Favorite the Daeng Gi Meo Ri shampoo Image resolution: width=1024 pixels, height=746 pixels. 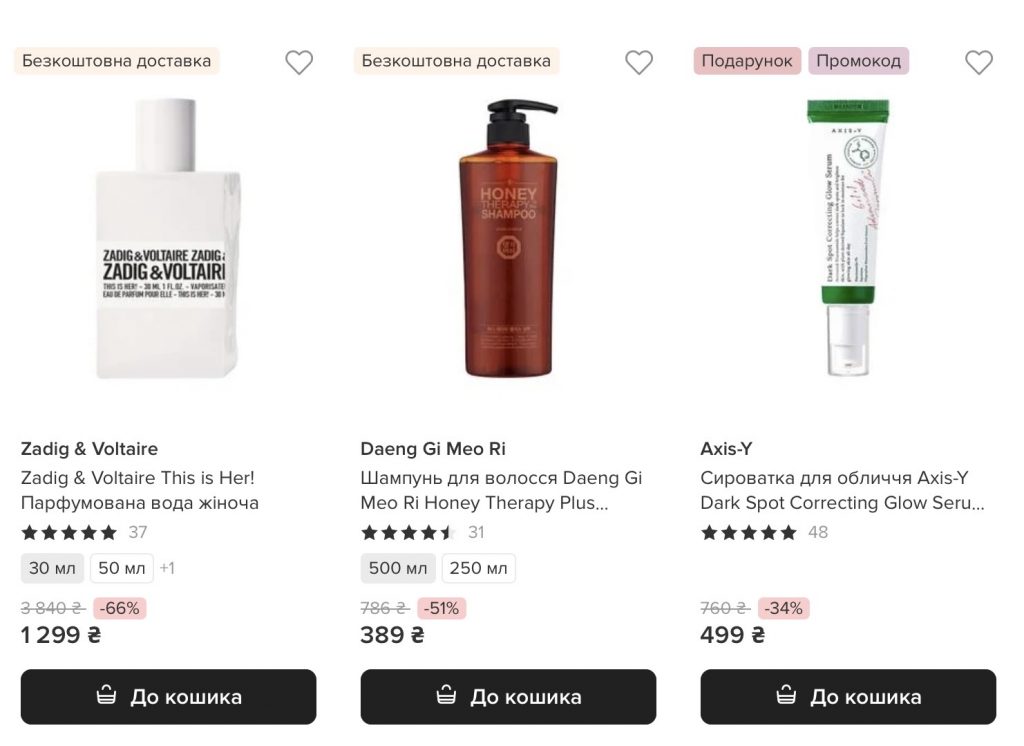[639, 62]
